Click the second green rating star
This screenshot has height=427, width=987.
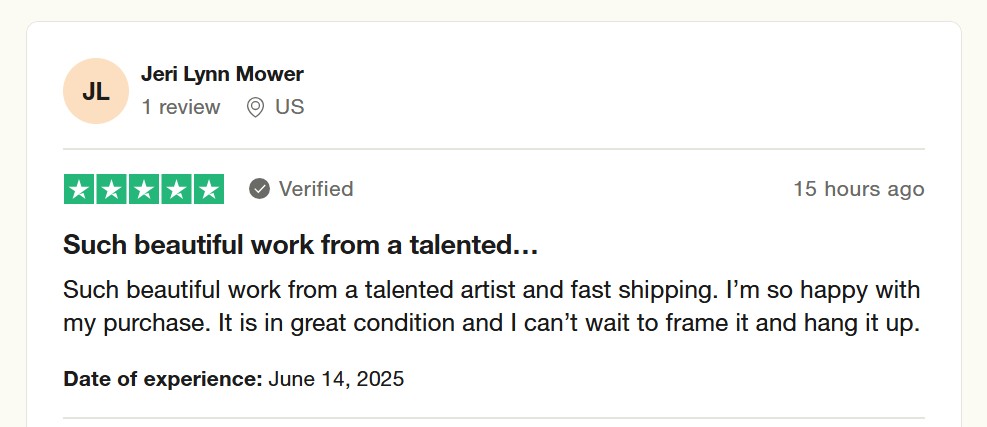(x=111, y=189)
